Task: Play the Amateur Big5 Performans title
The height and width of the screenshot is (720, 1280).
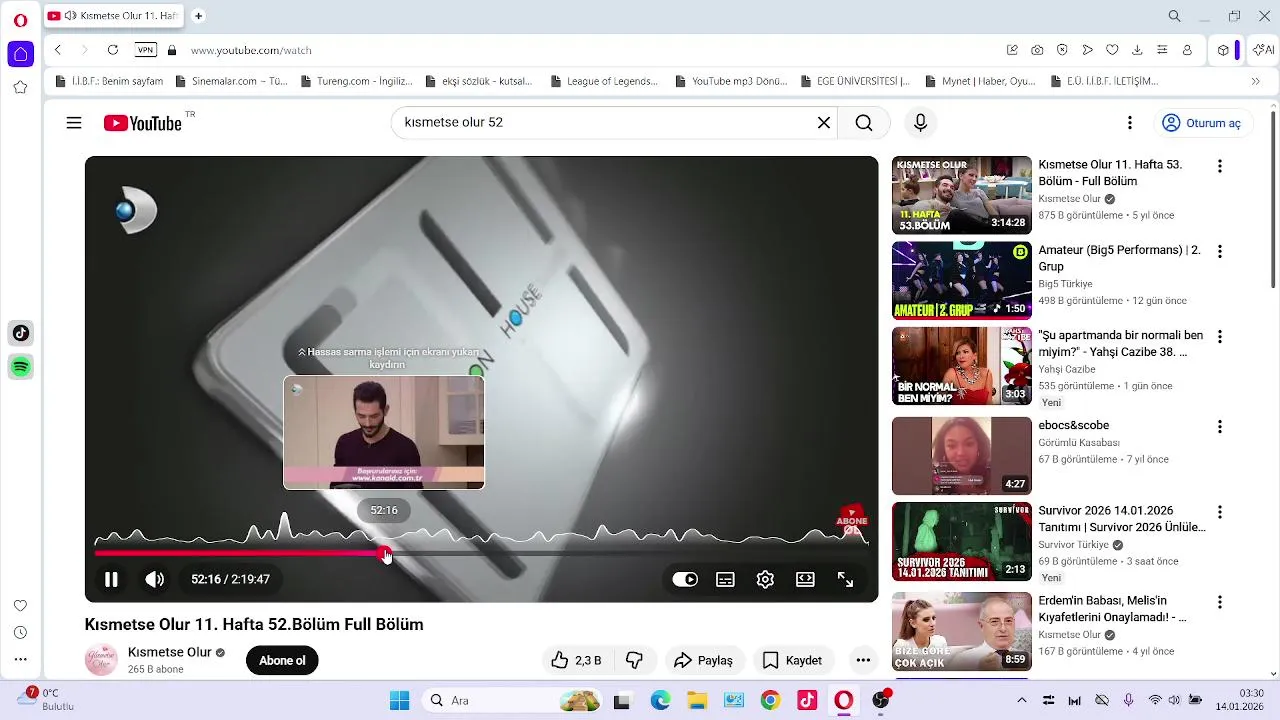Action: point(1119,258)
